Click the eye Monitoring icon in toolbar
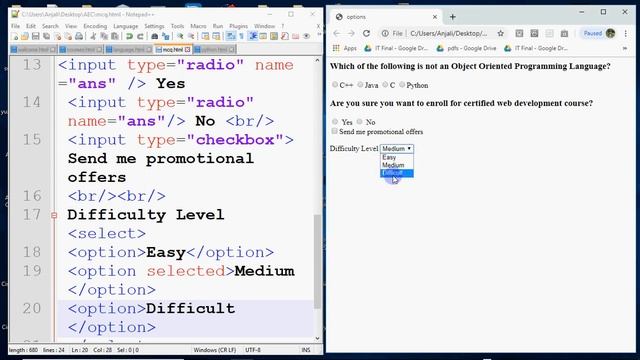This screenshot has width=640, height=360. (307, 37)
